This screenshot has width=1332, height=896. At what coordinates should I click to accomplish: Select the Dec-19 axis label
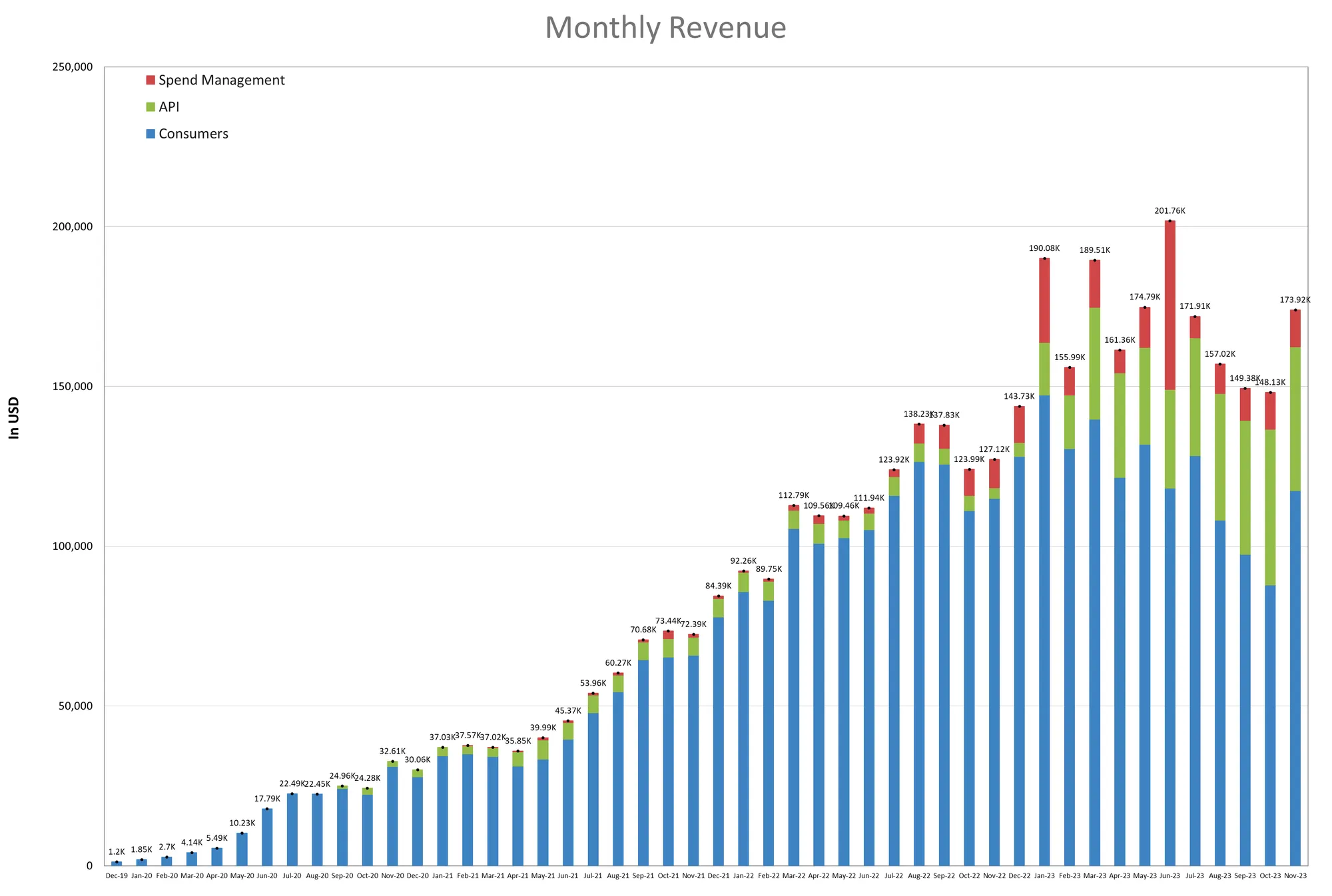pyautogui.click(x=117, y=876)
